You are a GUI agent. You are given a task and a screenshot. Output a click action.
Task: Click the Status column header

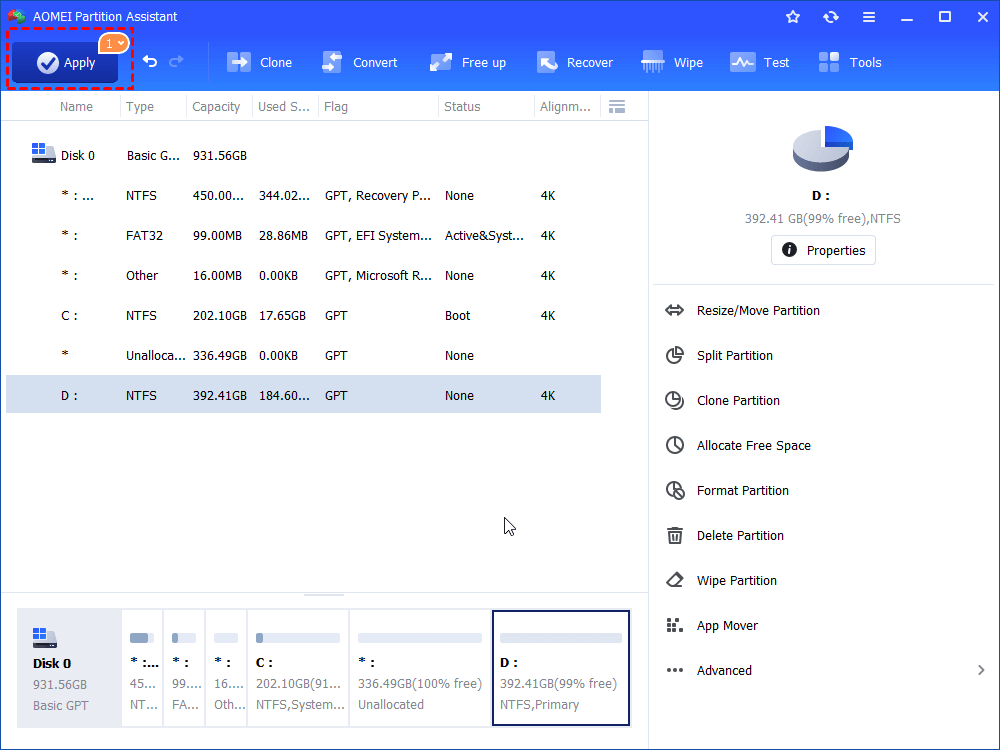tap(462, 107)
